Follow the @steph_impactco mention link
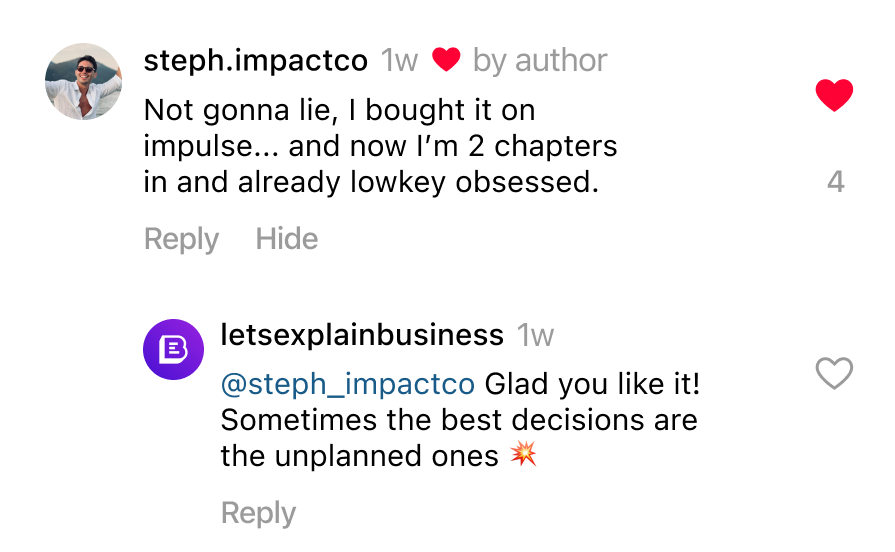Viewport: 895px width, 552px height. pos(348,384)
